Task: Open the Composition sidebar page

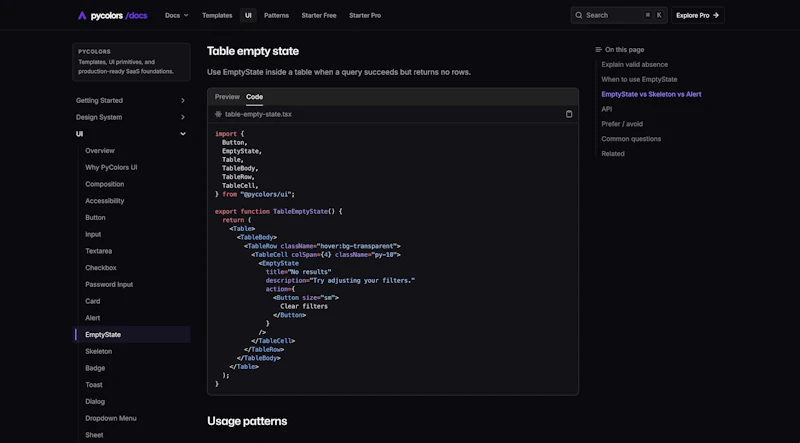Action: [x=105, y=184]
